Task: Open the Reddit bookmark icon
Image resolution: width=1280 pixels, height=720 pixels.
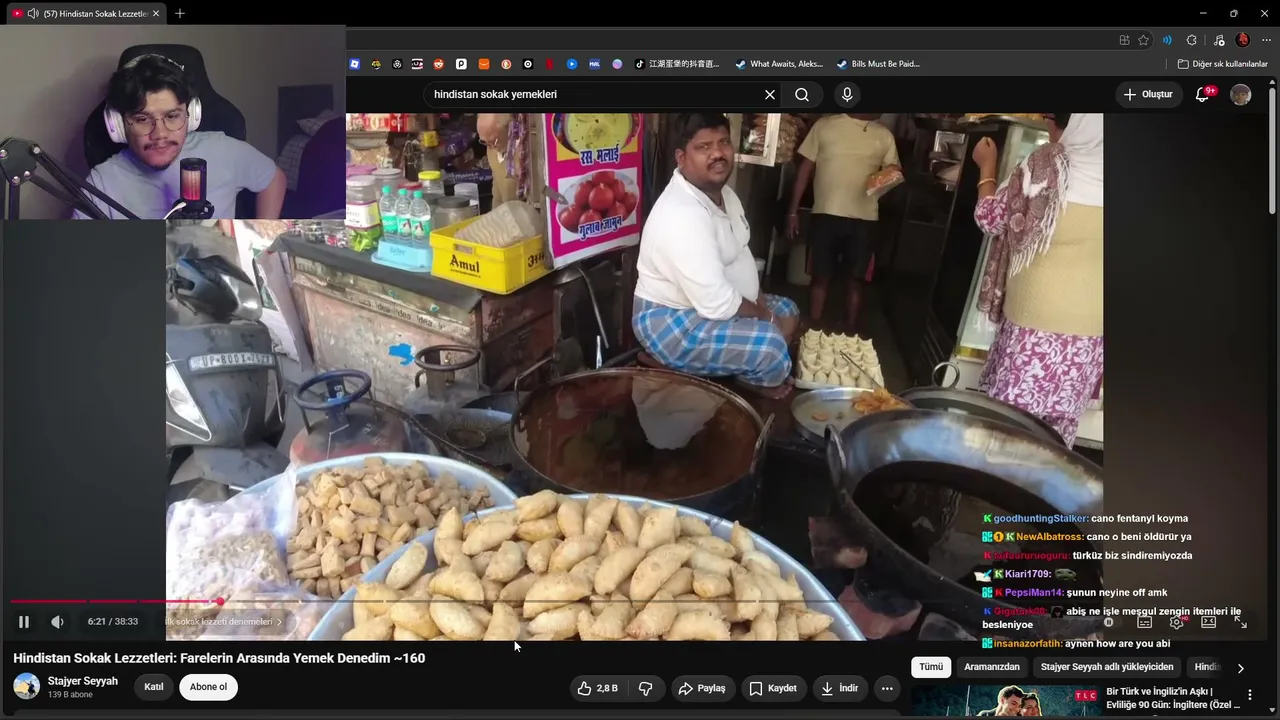Action: [x=439, y=64]
